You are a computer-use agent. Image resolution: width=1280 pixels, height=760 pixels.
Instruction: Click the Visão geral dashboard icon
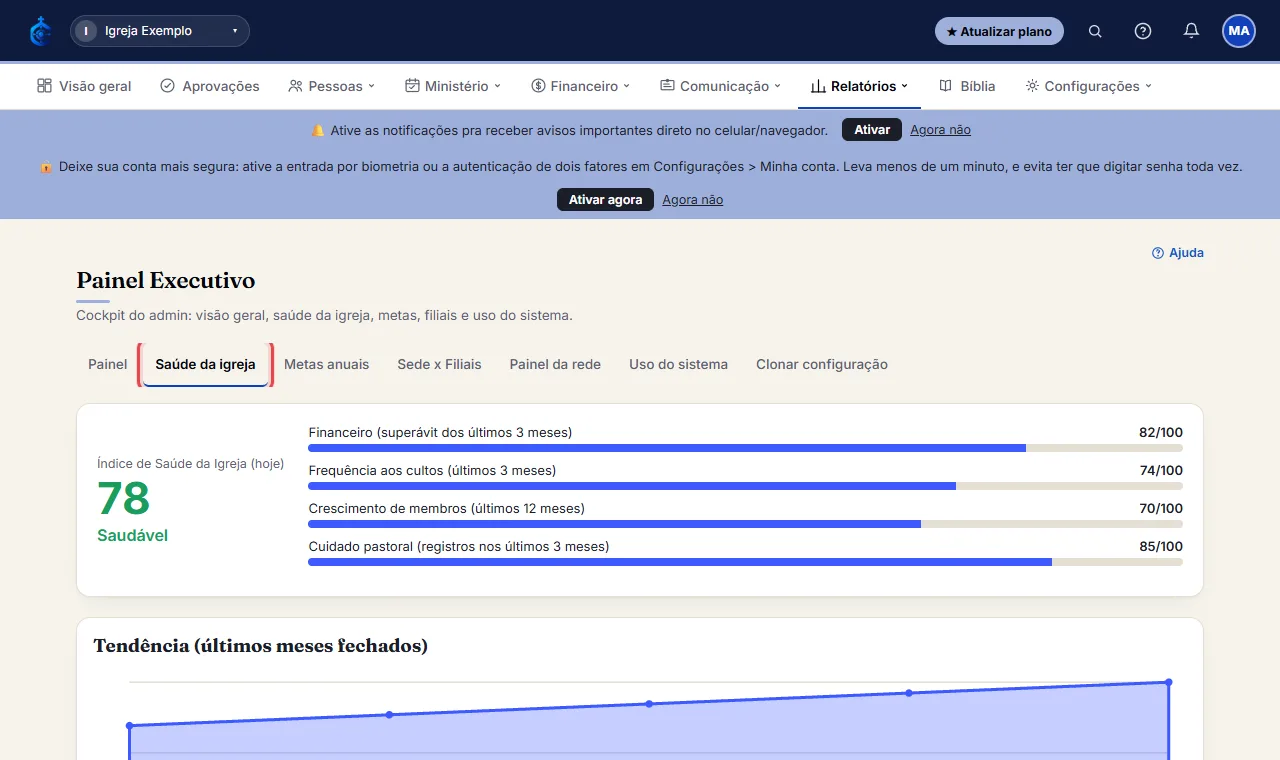[x=44, y=86]
